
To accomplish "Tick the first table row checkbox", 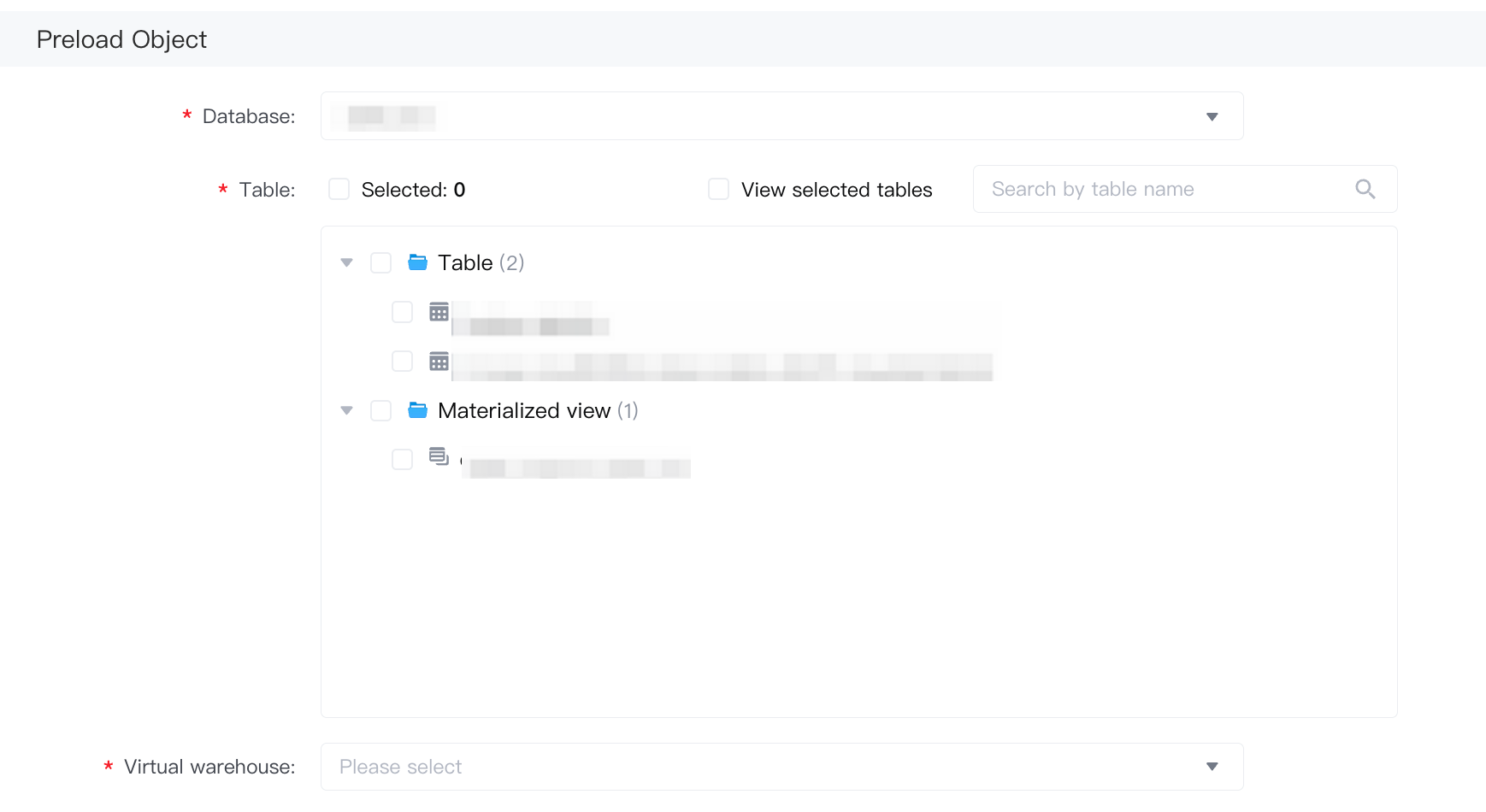I will [402, 312].
